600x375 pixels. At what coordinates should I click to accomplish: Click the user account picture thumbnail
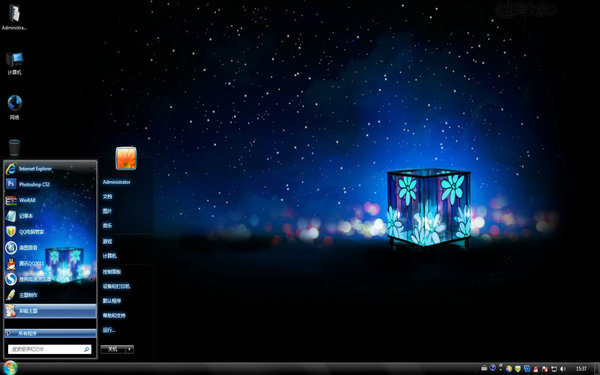pos(126,158)
